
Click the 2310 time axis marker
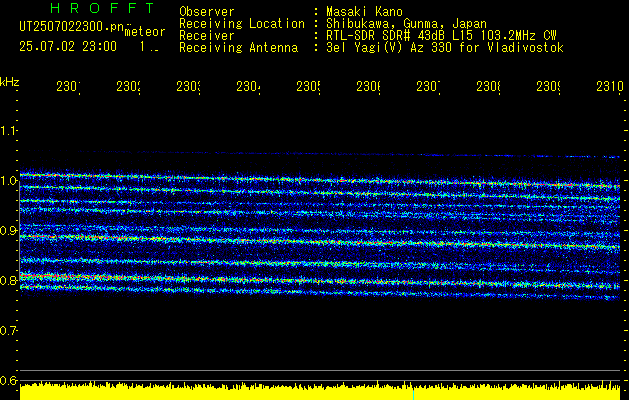[x=609, y=86]
